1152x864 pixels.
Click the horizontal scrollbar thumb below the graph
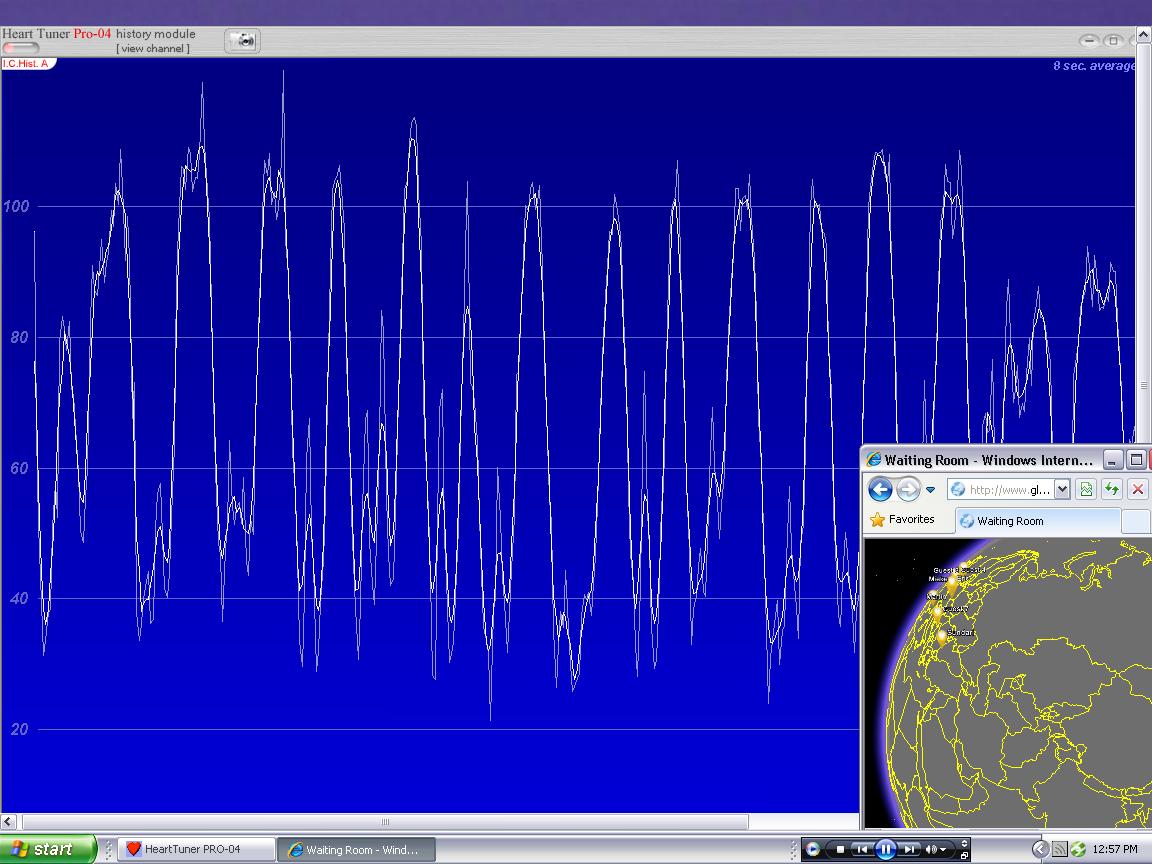coord(385,821)
